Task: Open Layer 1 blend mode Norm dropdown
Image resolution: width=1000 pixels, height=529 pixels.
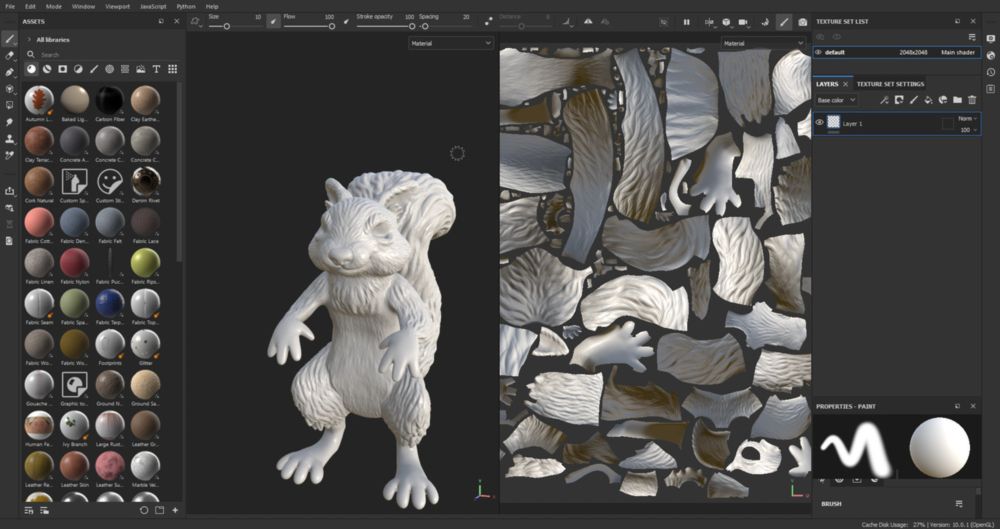Action: [967, 118]
